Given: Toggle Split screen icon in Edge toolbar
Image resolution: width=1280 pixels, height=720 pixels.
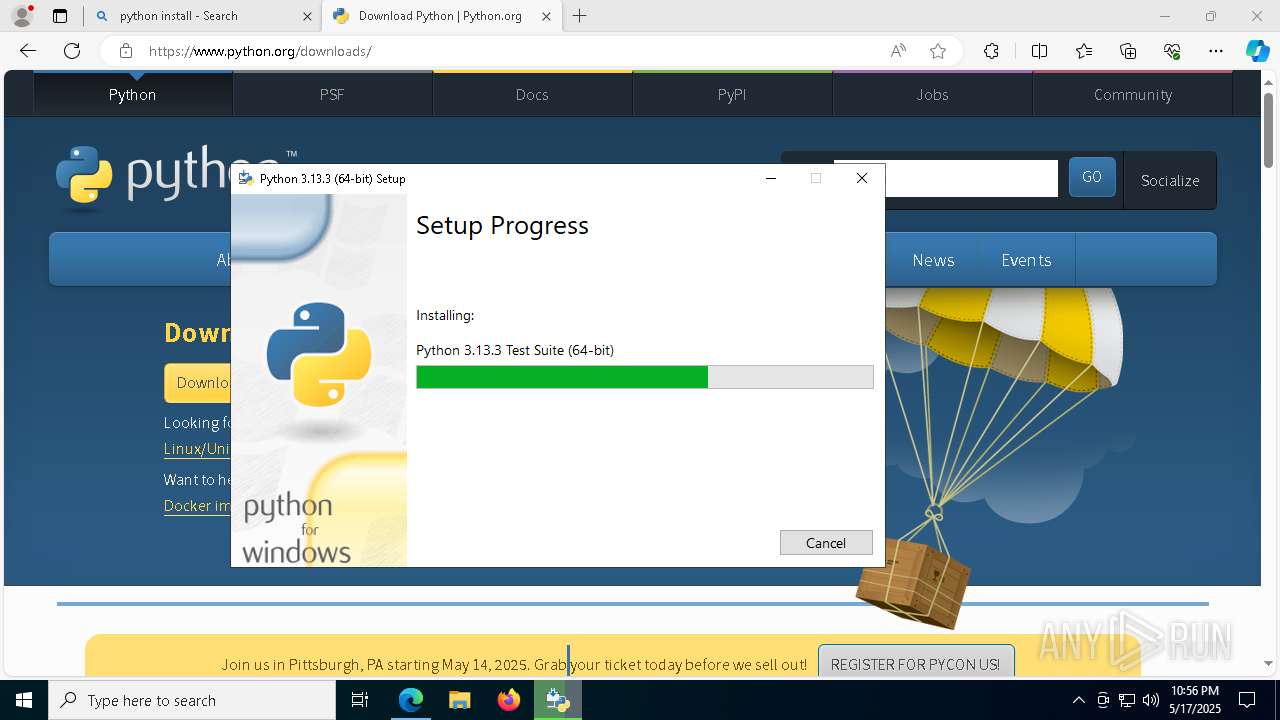Looking at the screenshot, I should [1039, 51].
